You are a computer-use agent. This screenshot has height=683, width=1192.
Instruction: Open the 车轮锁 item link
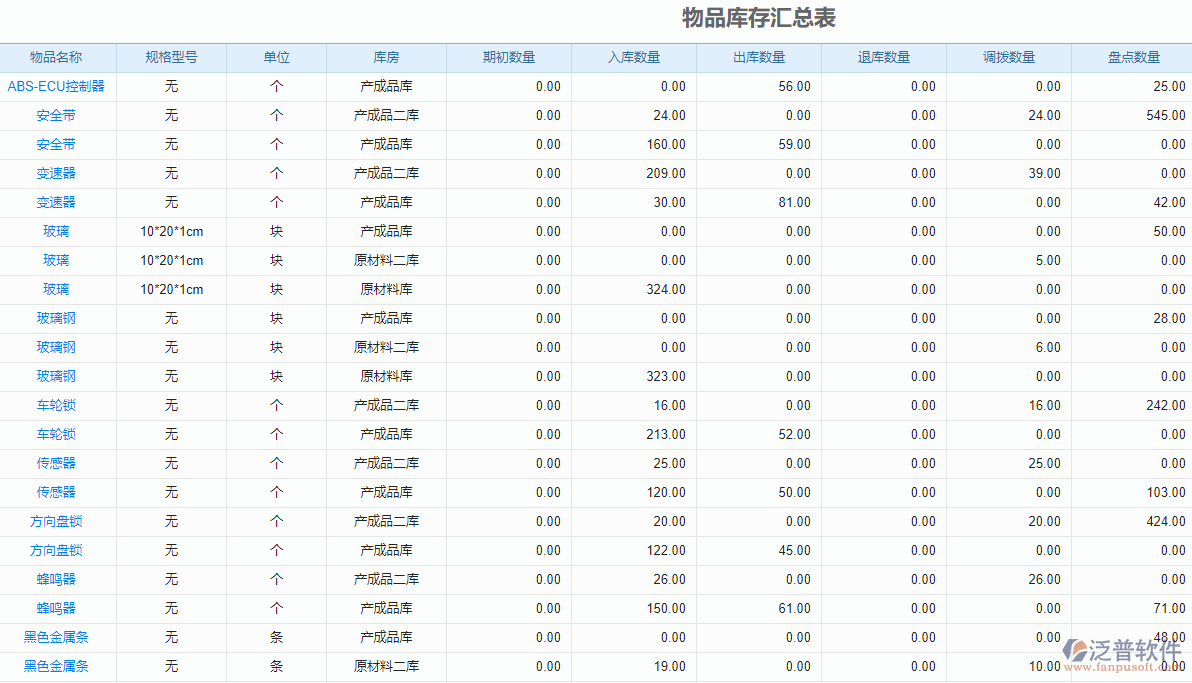(58, 405)
